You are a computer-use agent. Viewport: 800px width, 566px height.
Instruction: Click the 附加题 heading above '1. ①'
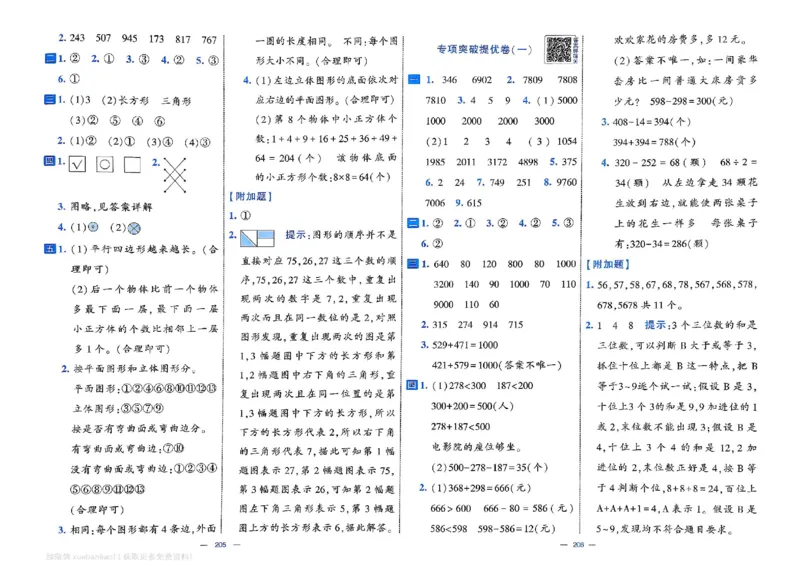coord(251,196)
